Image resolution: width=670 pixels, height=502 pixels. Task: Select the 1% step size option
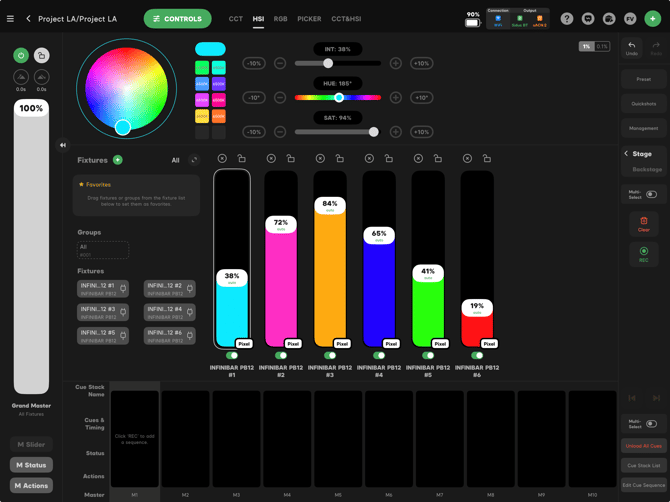586,46
